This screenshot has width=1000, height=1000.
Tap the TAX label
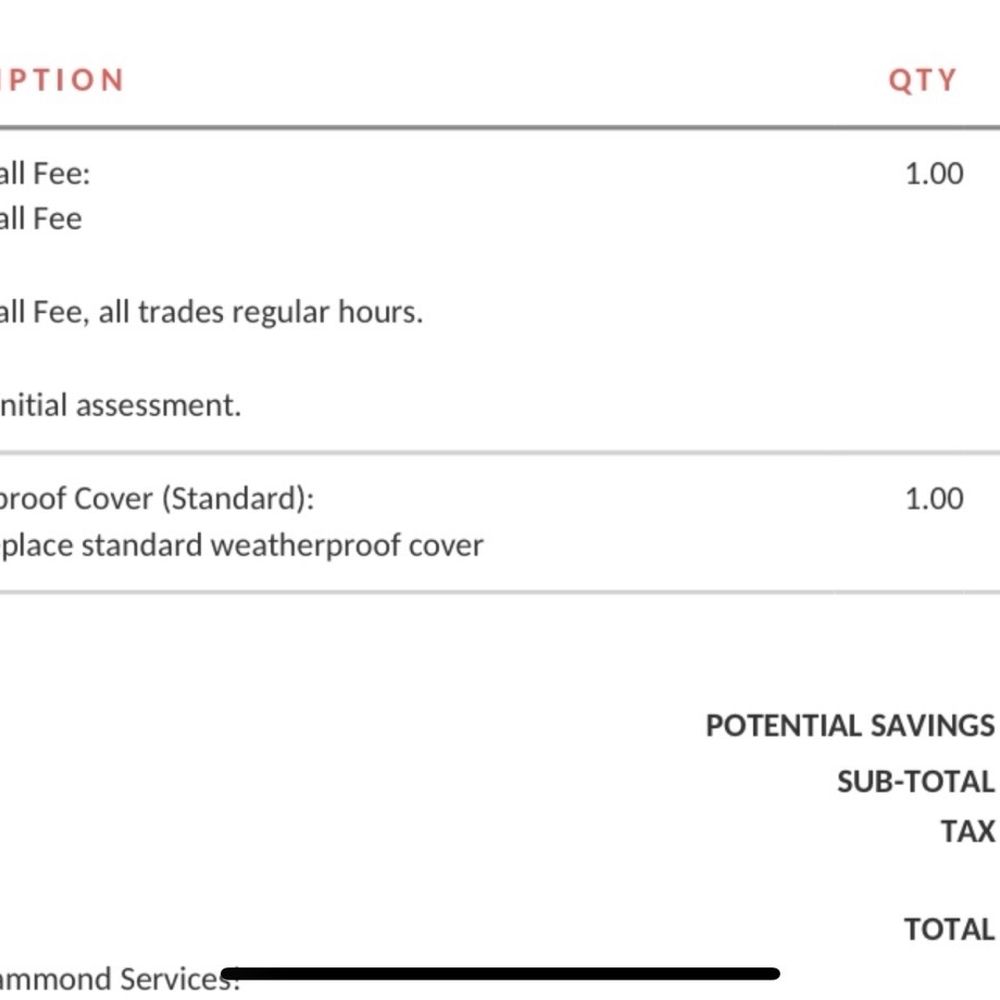967,832
